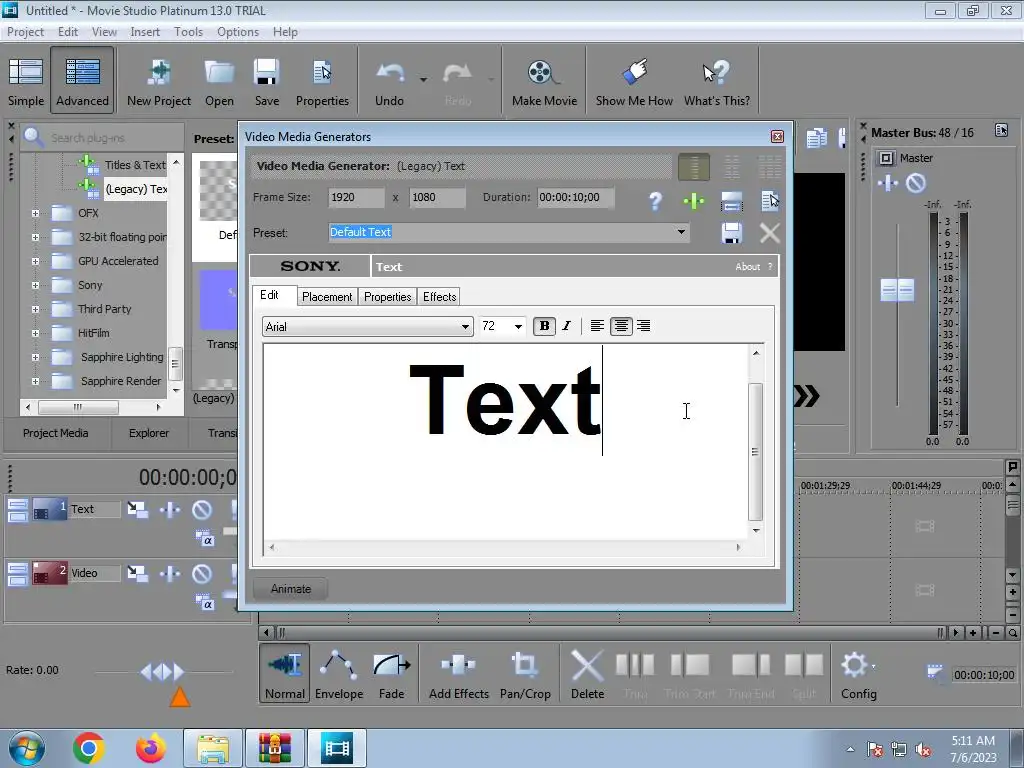Image resolution: width=1024 pixels, height=768 pixels.
Task: Activate the What's This help tool
Action: coord(716,81)
